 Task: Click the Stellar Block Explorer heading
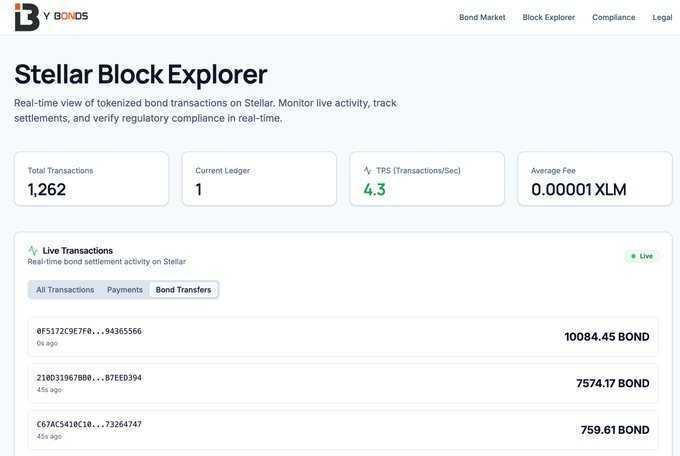[141, 75]
